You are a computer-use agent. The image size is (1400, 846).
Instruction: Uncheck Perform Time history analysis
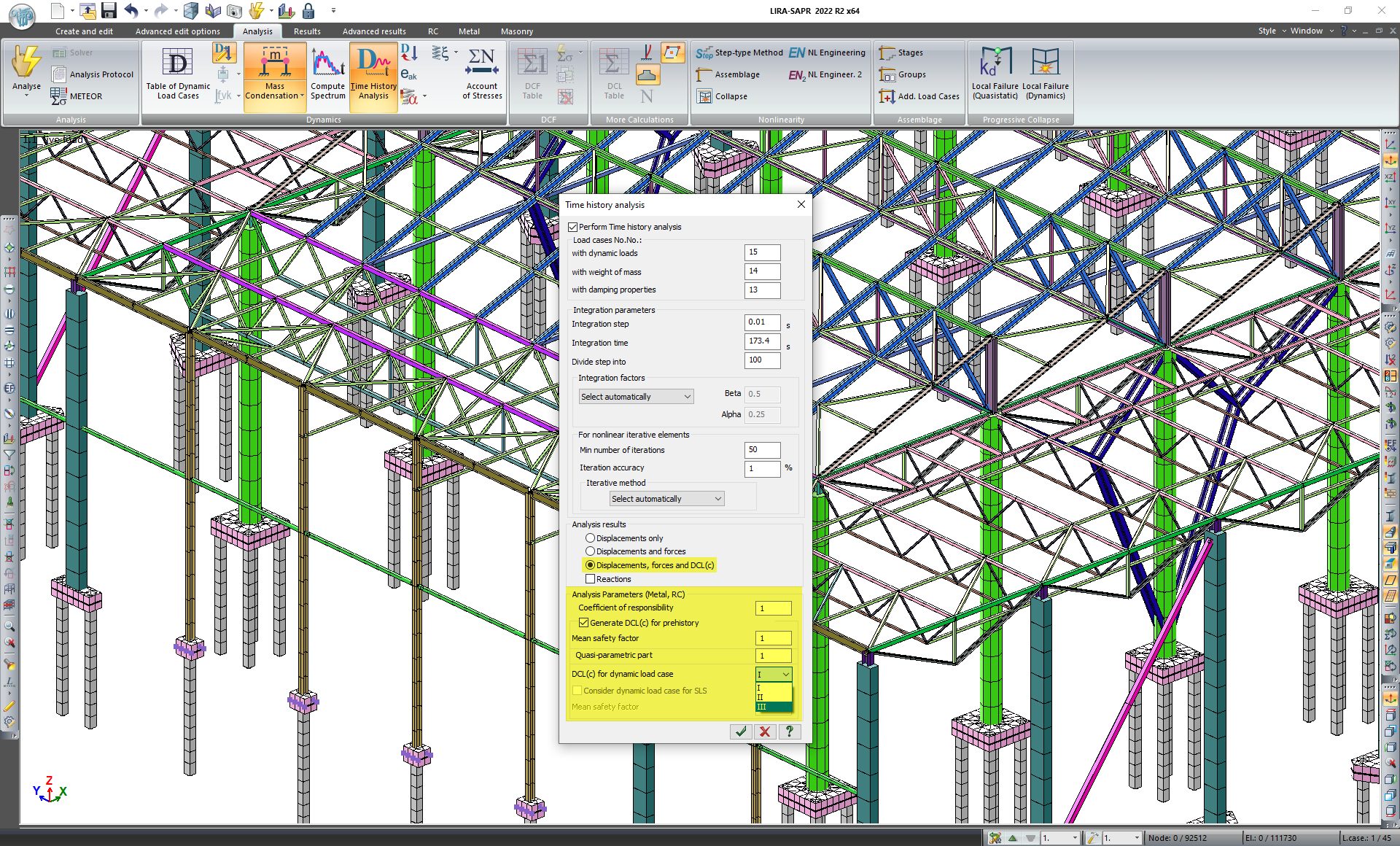click(x=573, y=227)
